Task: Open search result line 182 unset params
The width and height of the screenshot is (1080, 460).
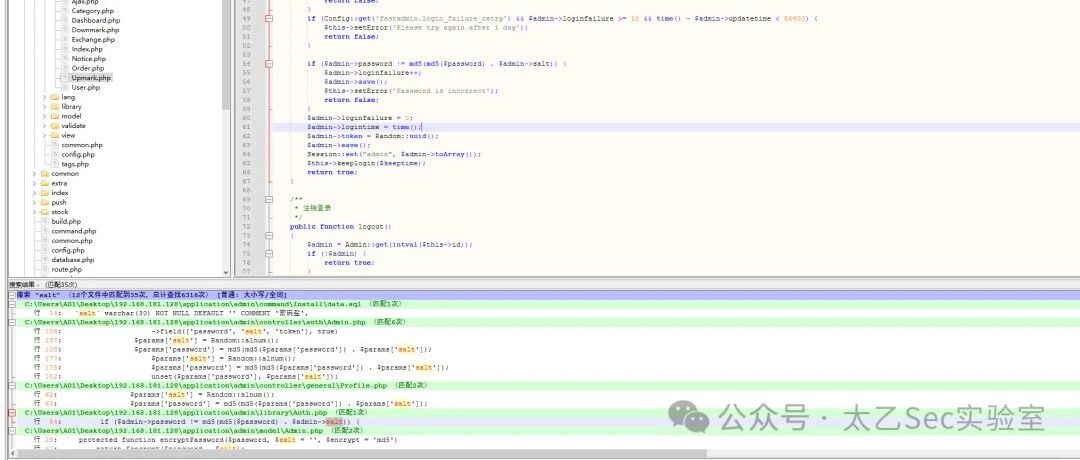Action: pyautogui.click(x=186, y=377)
